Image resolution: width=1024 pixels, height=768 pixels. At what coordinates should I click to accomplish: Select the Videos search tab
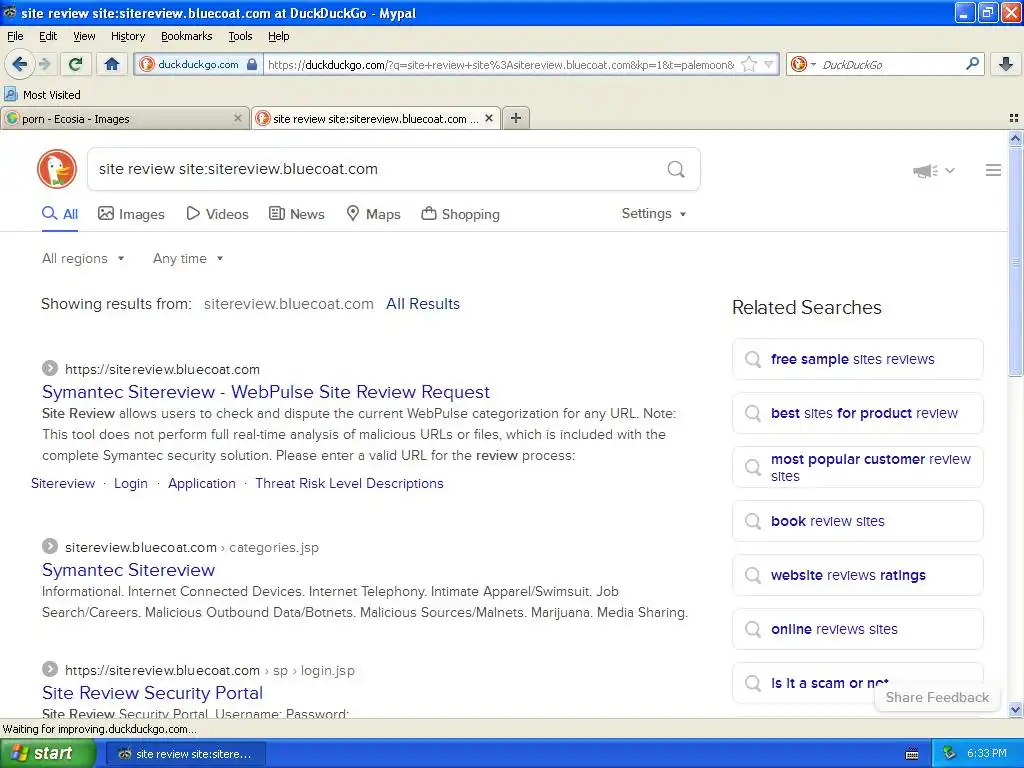coord(217,214)
